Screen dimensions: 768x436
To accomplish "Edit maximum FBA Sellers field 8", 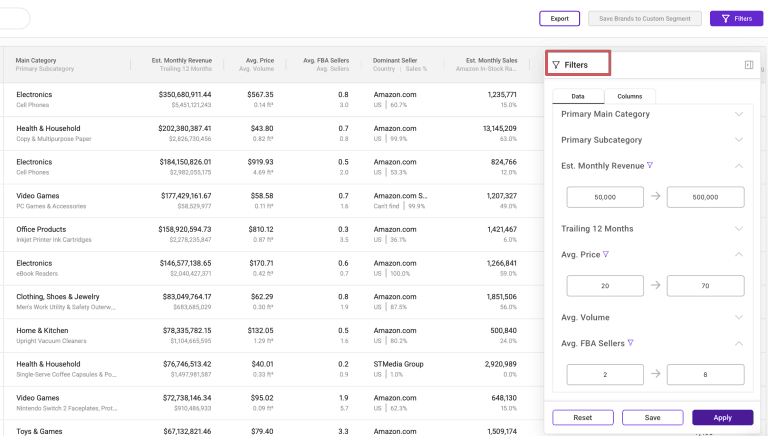I will pos(705,374).
